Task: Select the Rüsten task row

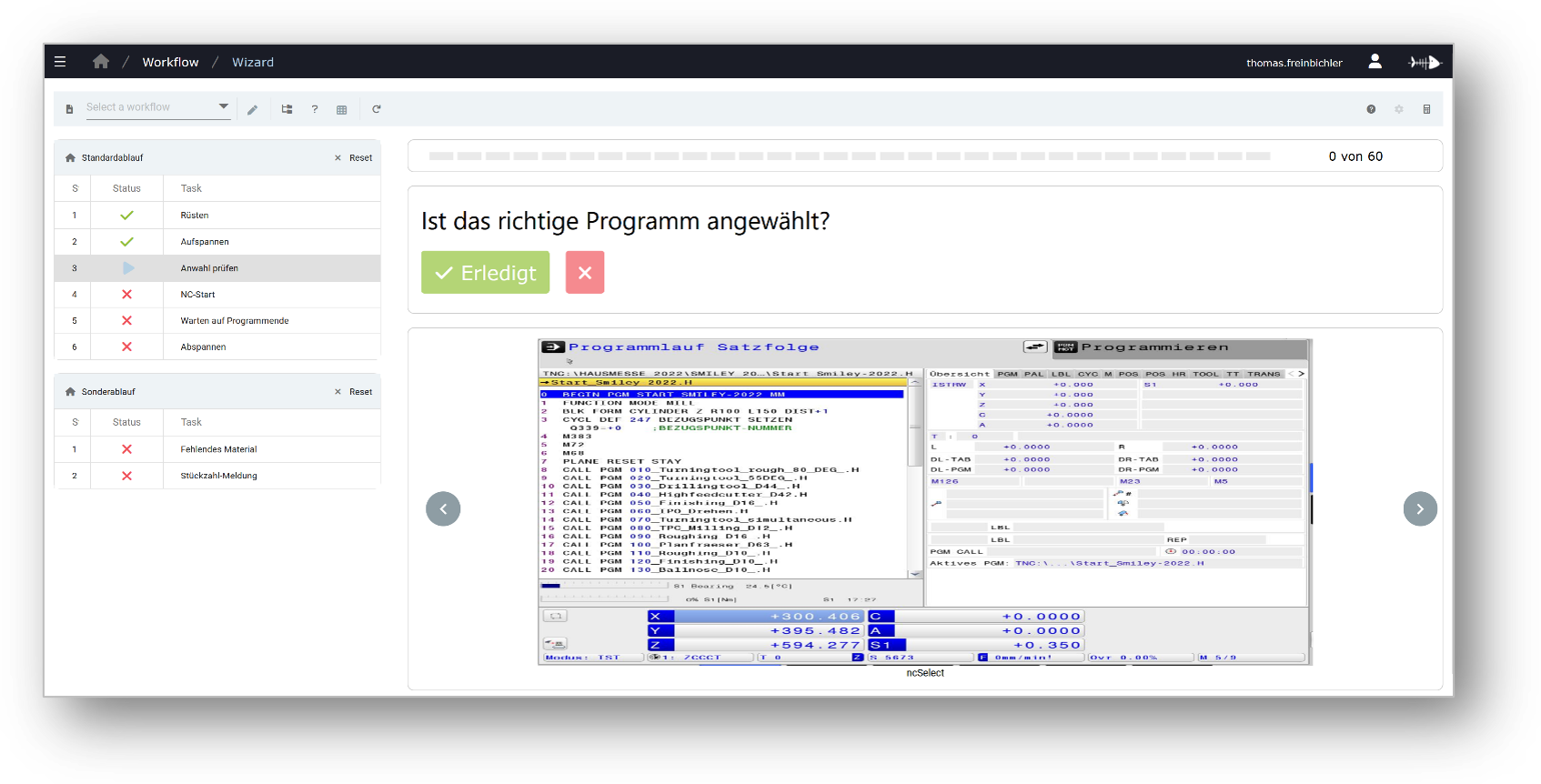Action: click(217, 216)
